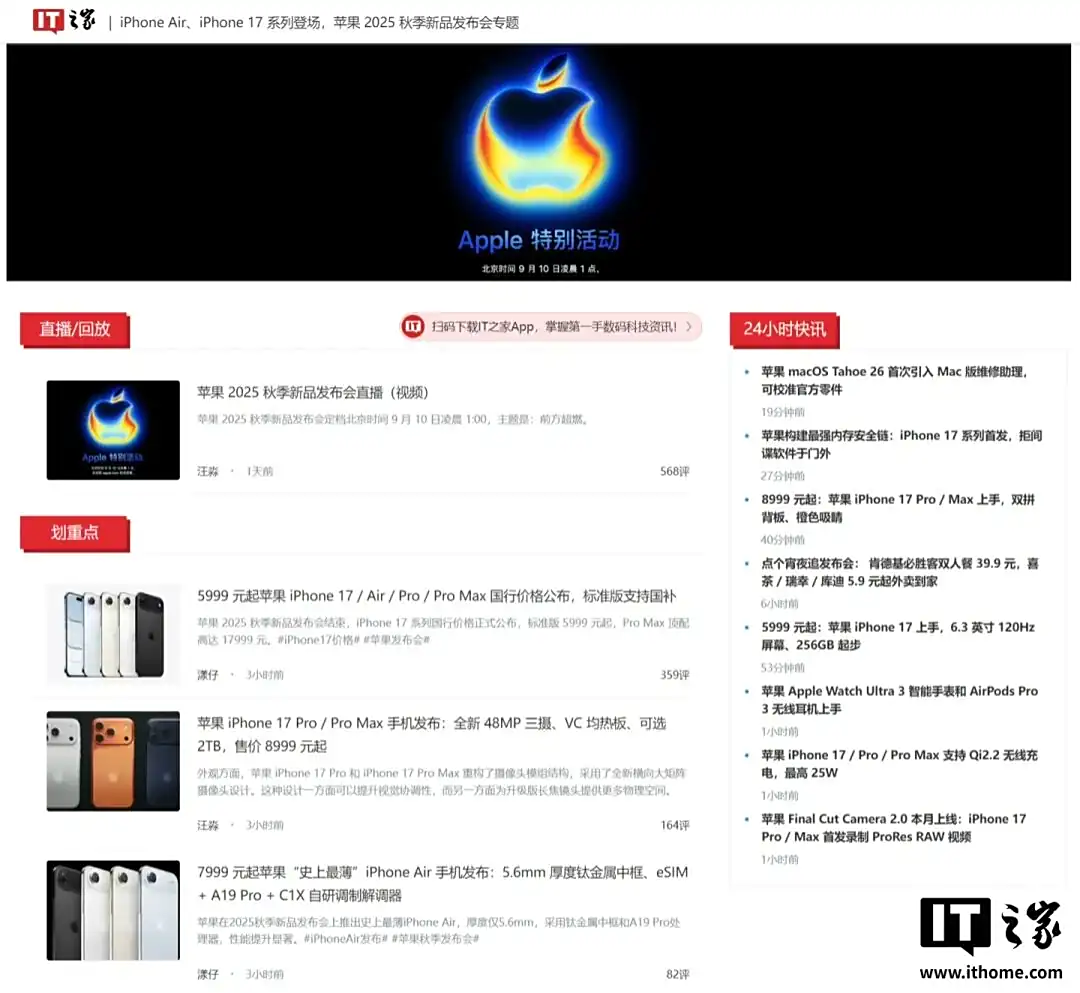Click the arrow chevron on the app download banner
The height and width of the screenshot is (993, 1080).
[x=689, y=327]
